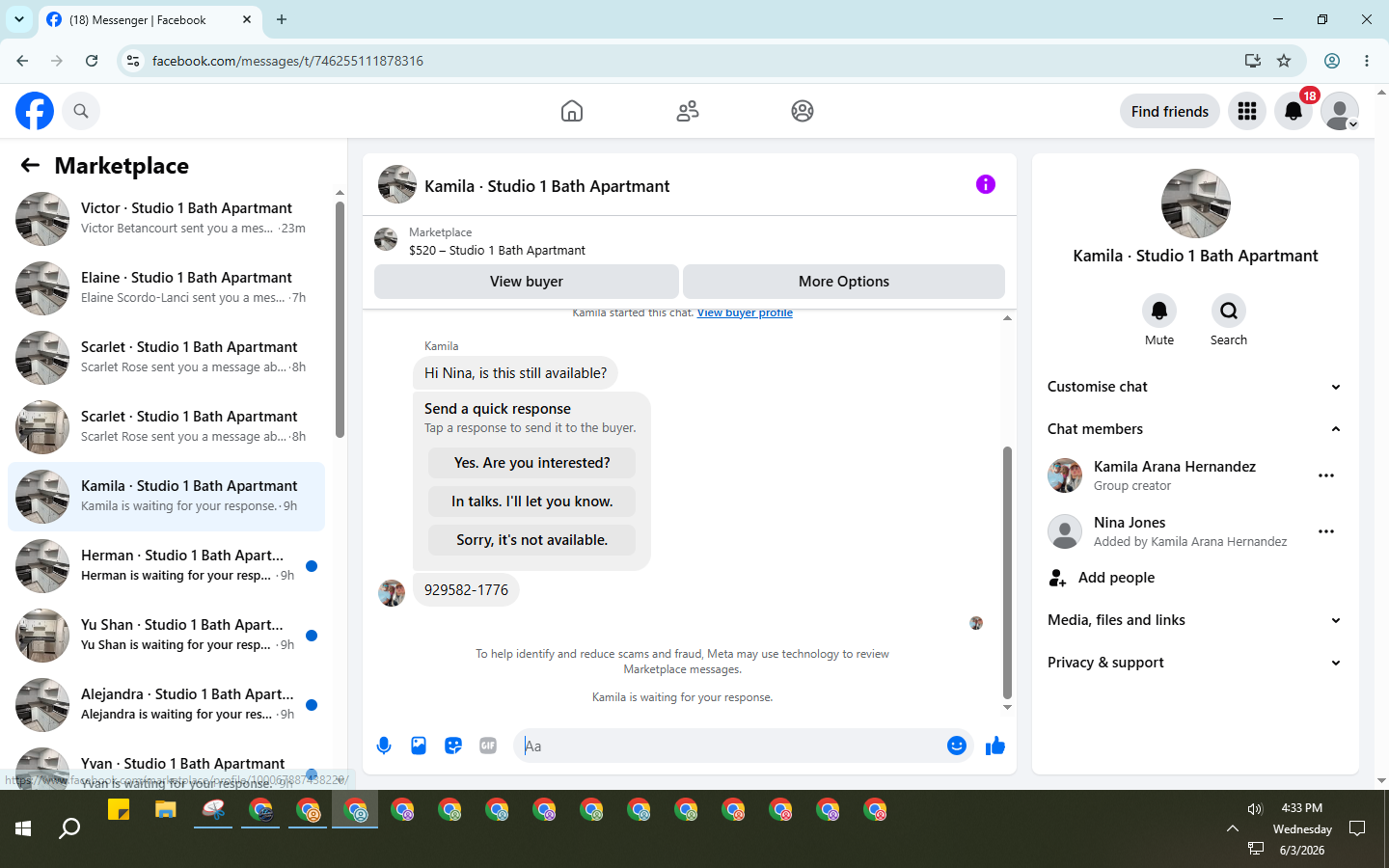Open the account profile avatar menu
Viewport: 1389px width, 868px height.
(1340, 111)
